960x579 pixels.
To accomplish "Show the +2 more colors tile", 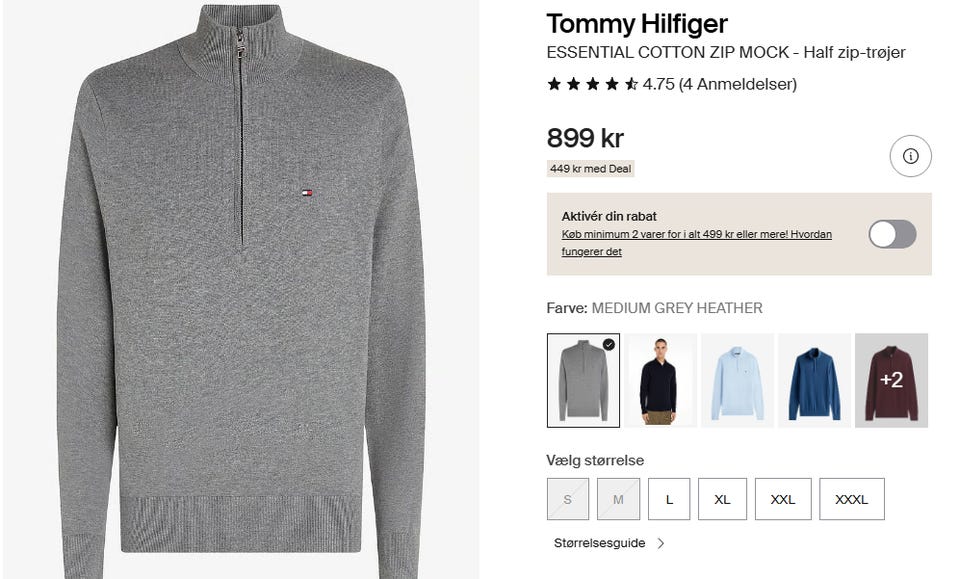I will (x=891, y=380).
